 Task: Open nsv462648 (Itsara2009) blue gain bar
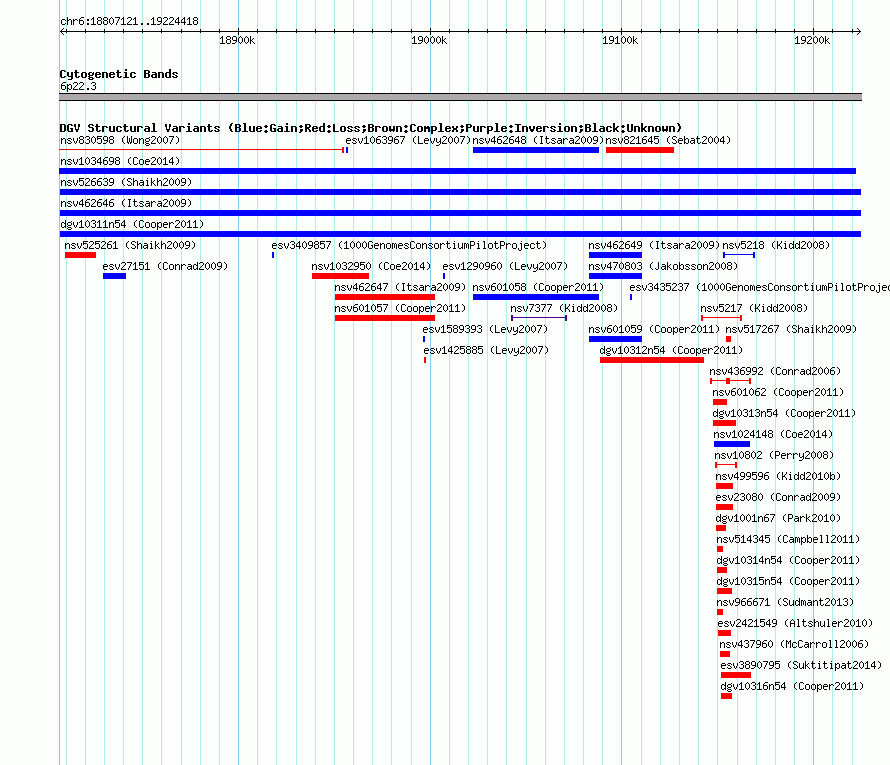[536, 150]
